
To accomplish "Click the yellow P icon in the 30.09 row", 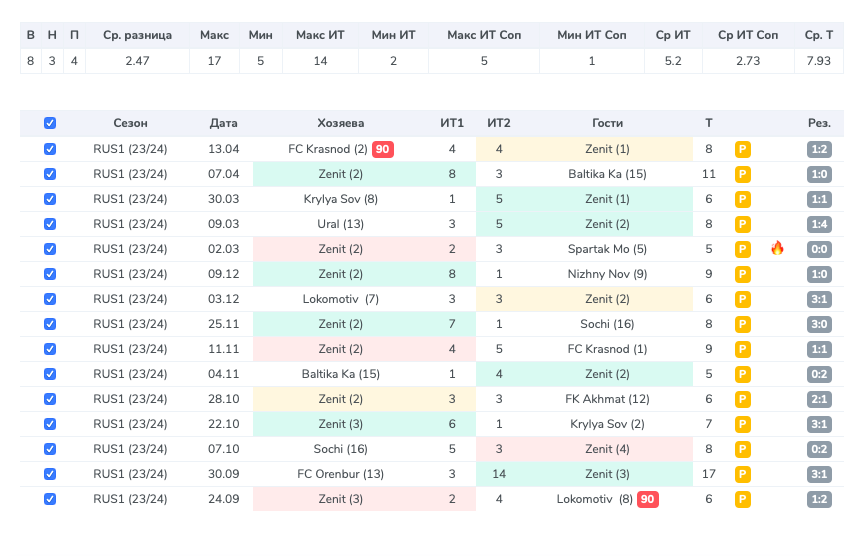I will (743, 474).
